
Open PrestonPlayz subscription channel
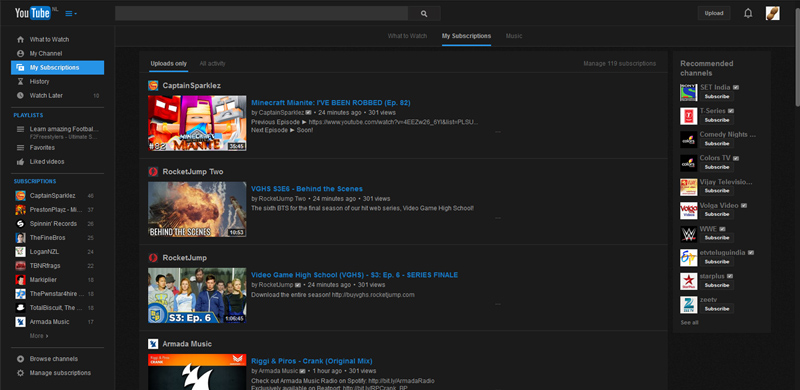[57, 210]
